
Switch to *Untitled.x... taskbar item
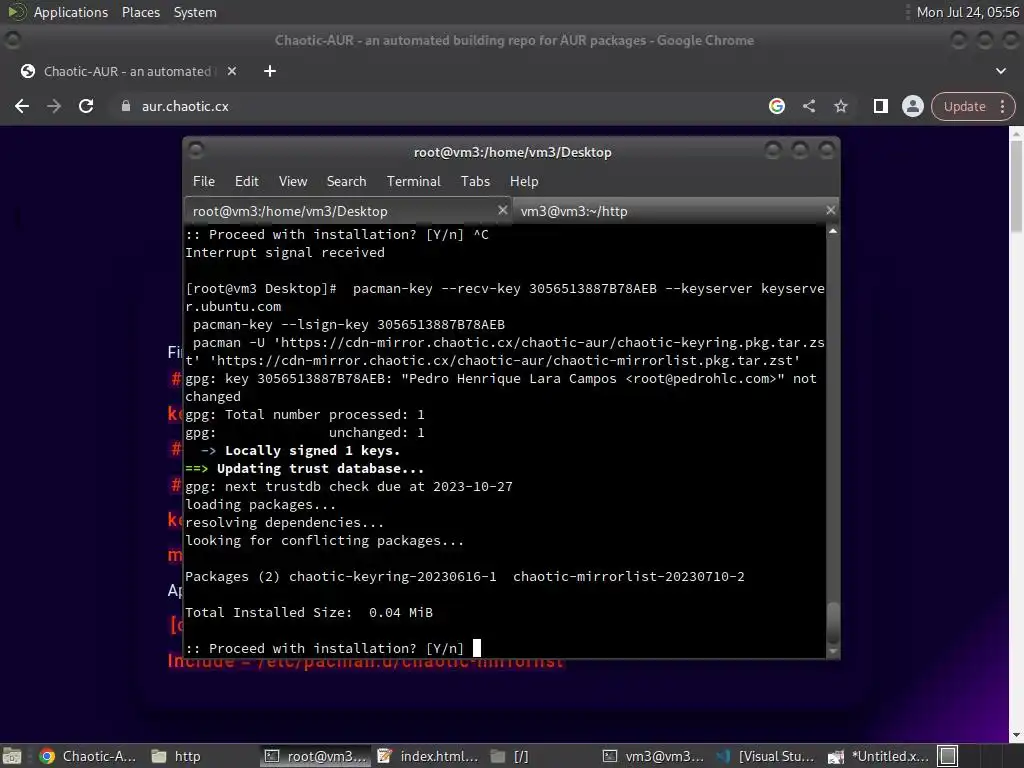(x=878, y=756)
